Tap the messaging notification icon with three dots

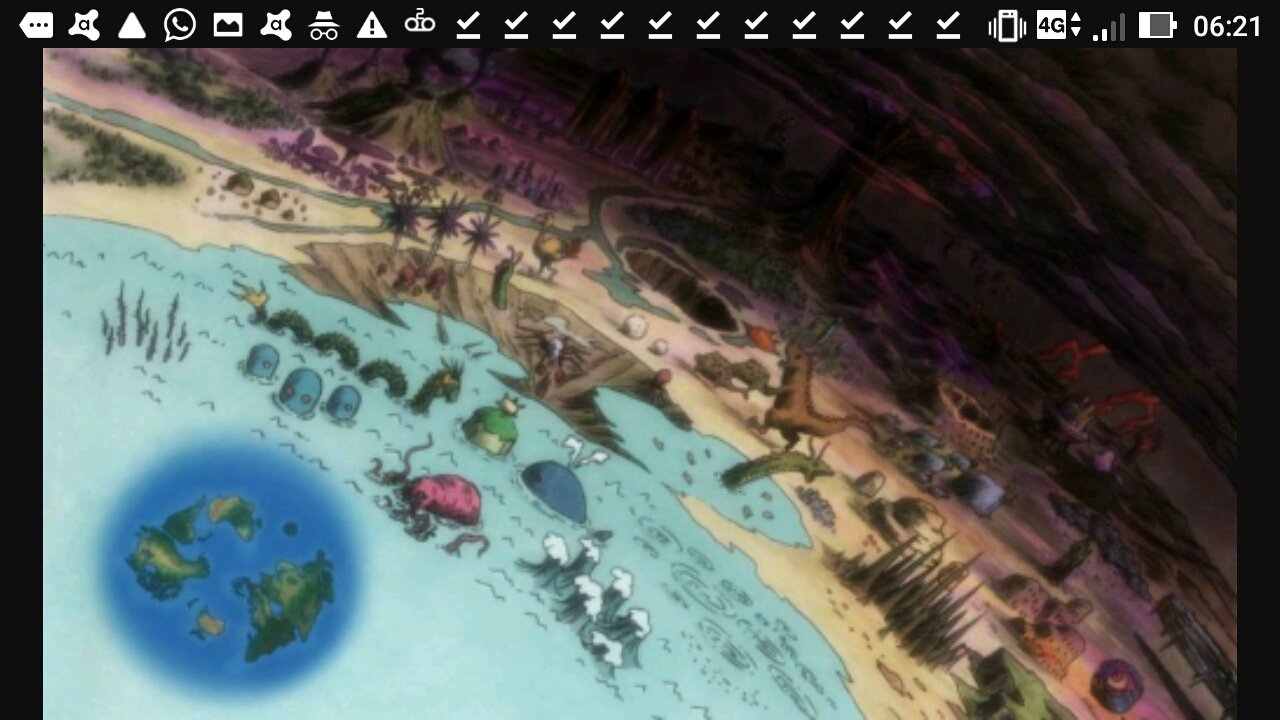[x=36, y=25]
